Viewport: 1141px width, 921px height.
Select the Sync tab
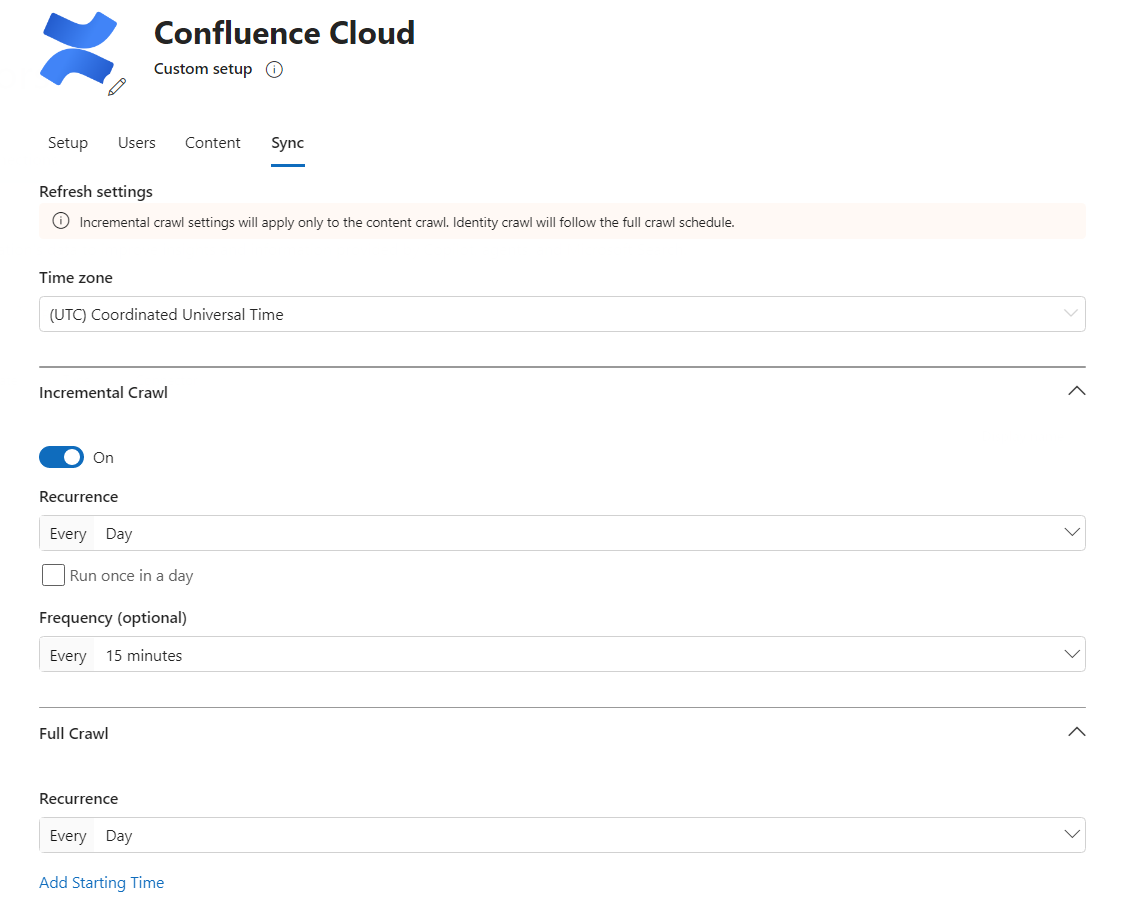pyautogui.click(x=287, y=143)
